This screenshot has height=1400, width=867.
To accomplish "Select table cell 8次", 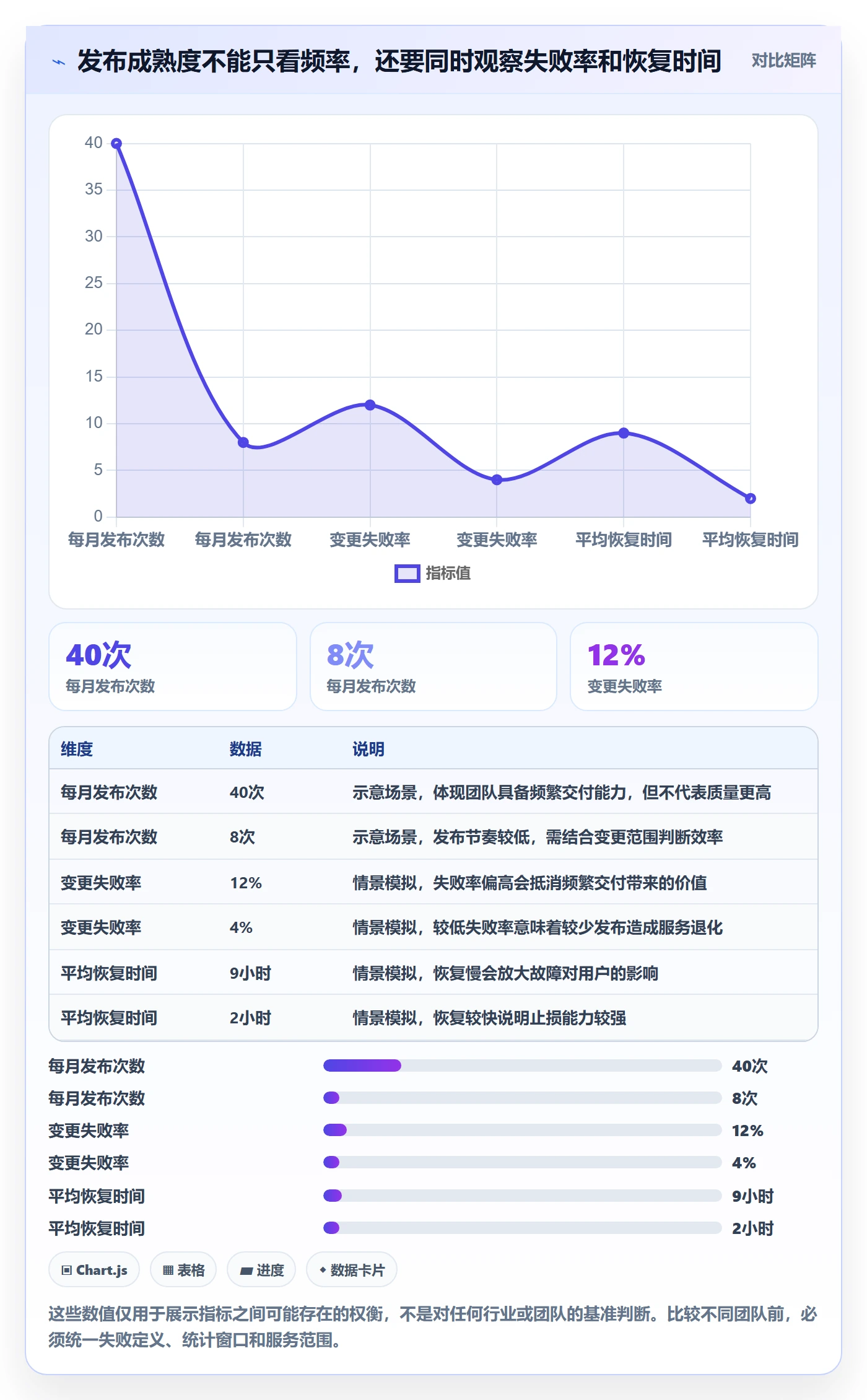I will [x=242, y=837].
